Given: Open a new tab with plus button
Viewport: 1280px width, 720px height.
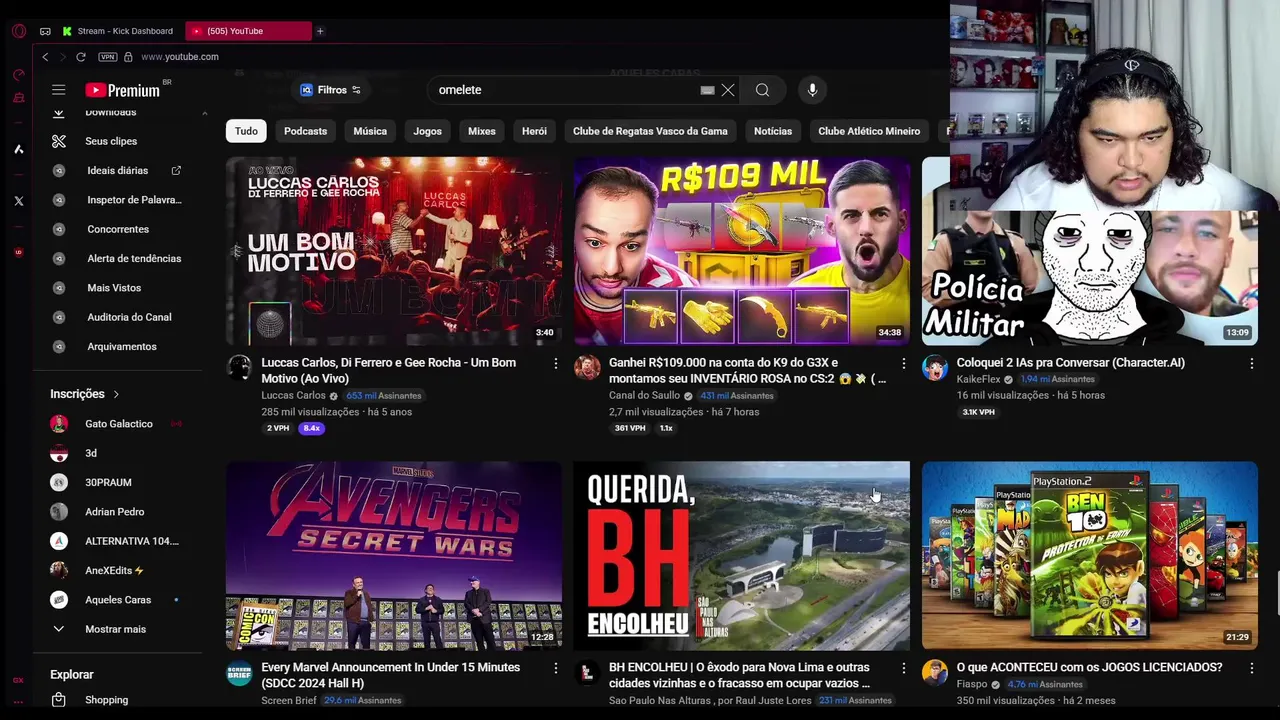Looking at the screenshot, I should pos(320,31).
